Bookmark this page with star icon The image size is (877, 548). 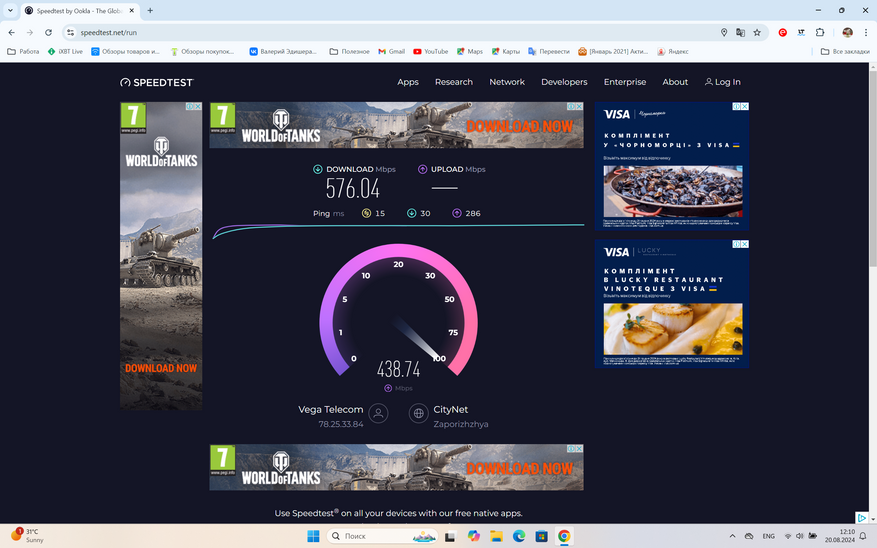757,32
